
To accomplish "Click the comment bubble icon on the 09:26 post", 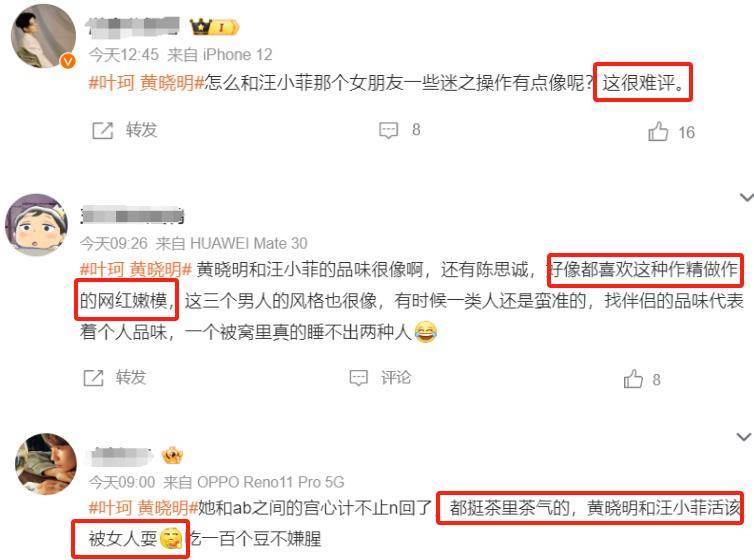I will [359, 378].
